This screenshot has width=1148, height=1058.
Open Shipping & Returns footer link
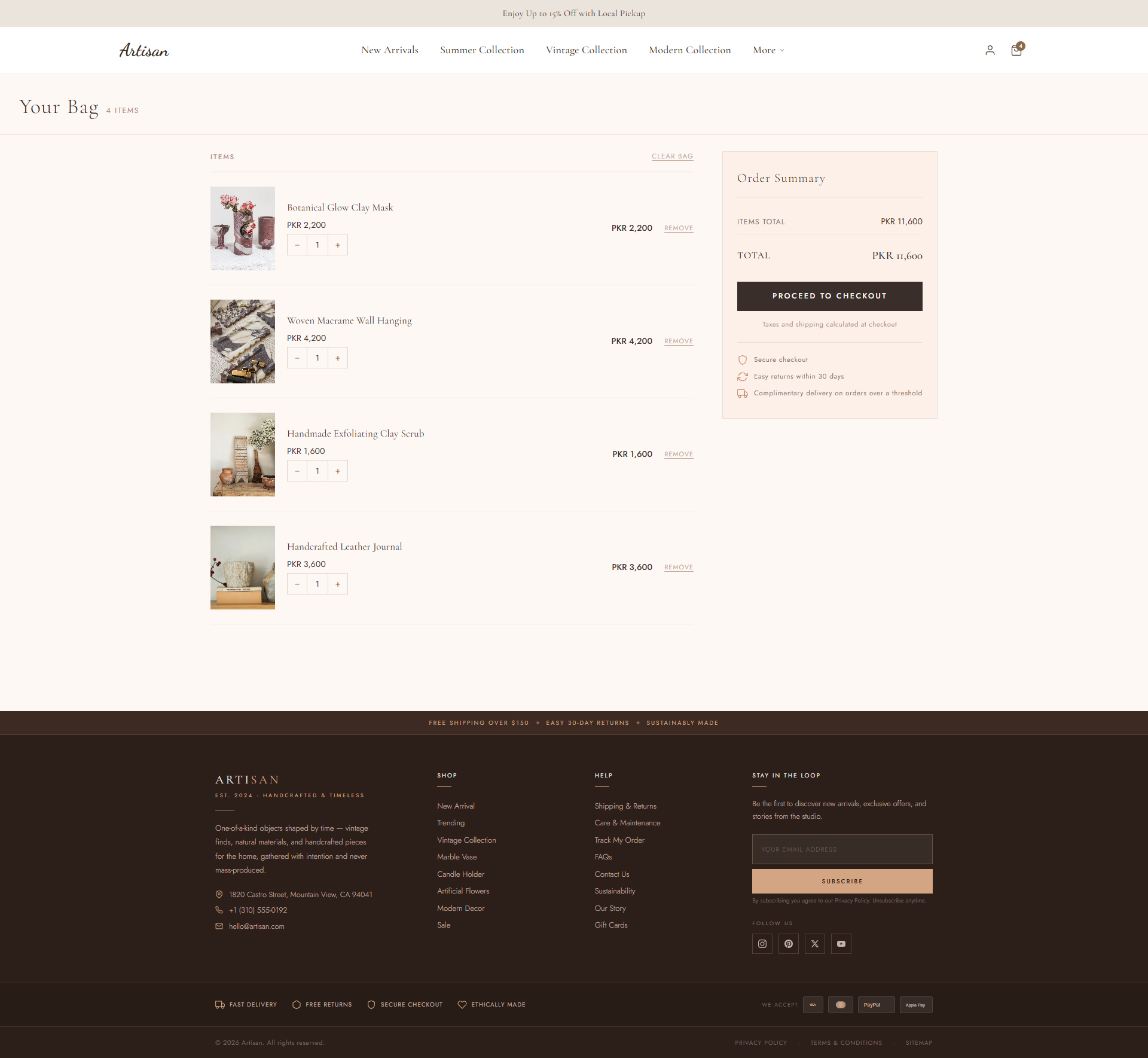[x=625, y=806]
